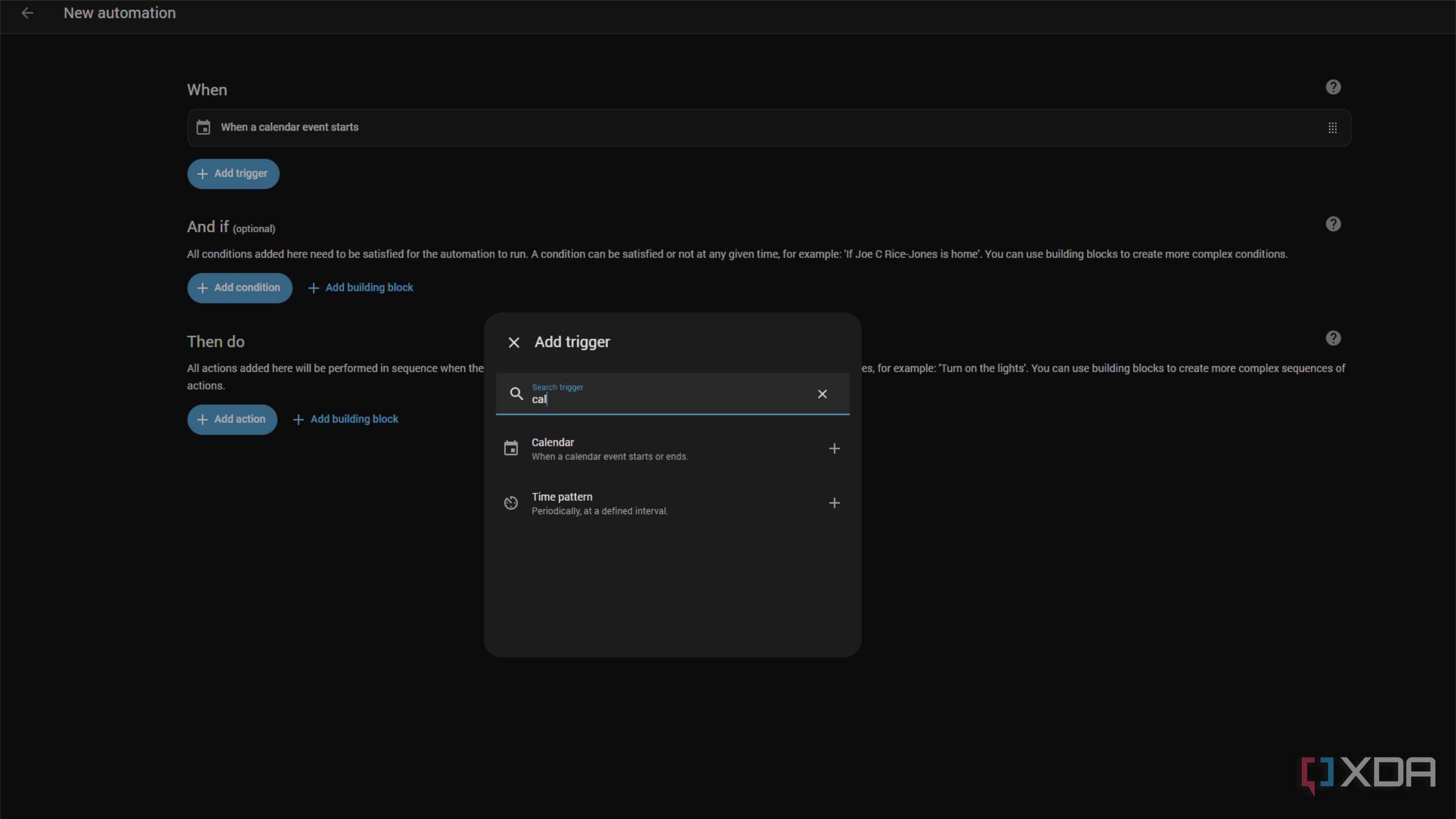1456x819 pixels.
Task: Click Add building block under Then do
Action: [346, 419]
